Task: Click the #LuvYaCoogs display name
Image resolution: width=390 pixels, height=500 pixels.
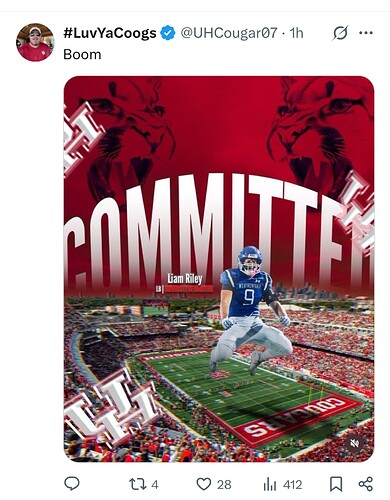Action: tap(110, 33)
